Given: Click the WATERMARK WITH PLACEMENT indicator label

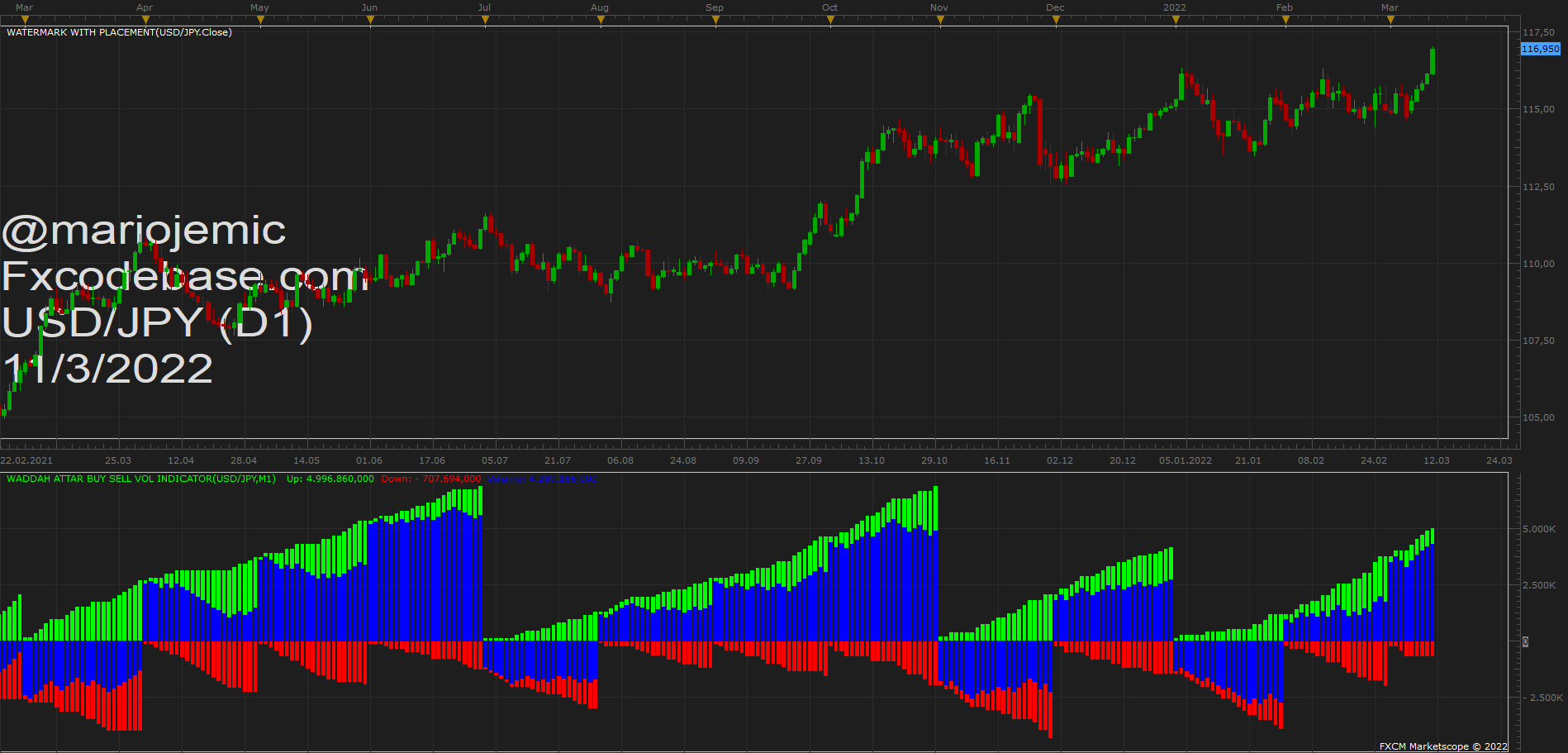Looking at the screenshot, I should point(119,32).
